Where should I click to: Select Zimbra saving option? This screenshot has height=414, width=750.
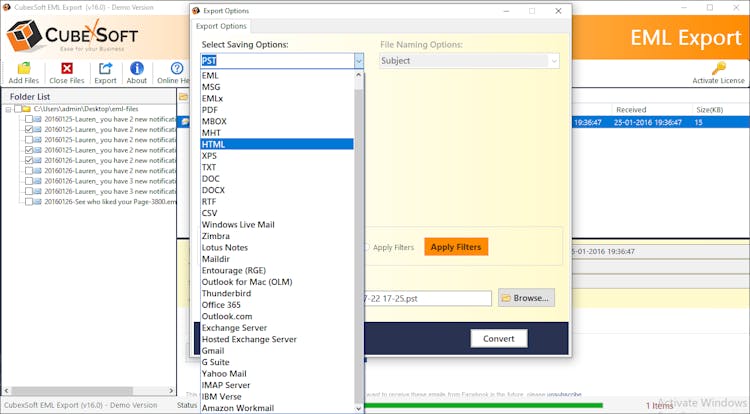click(277, 236)
